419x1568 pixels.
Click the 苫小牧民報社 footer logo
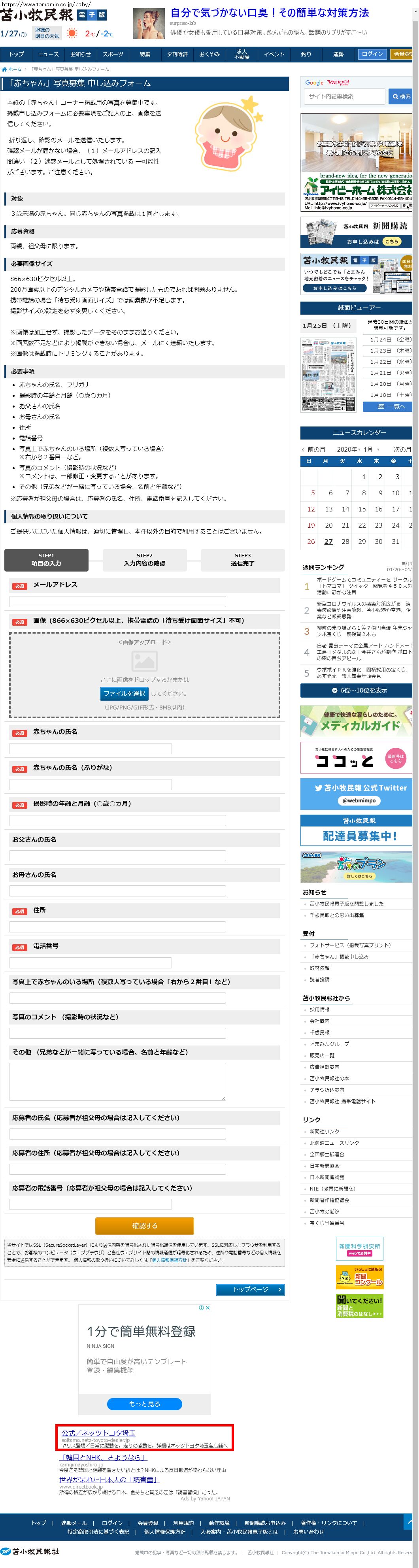pyautogui.click(x=30, y=1551)
